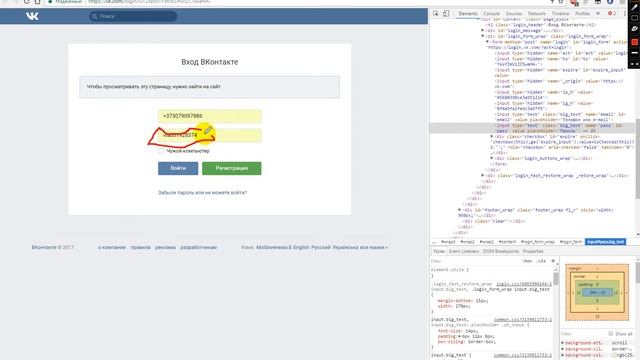Image resolution: width=640 pixels, height=360 pixels.
Task: Select the line thickness tool in the black toolbar
Action: [x=634, y=53]
